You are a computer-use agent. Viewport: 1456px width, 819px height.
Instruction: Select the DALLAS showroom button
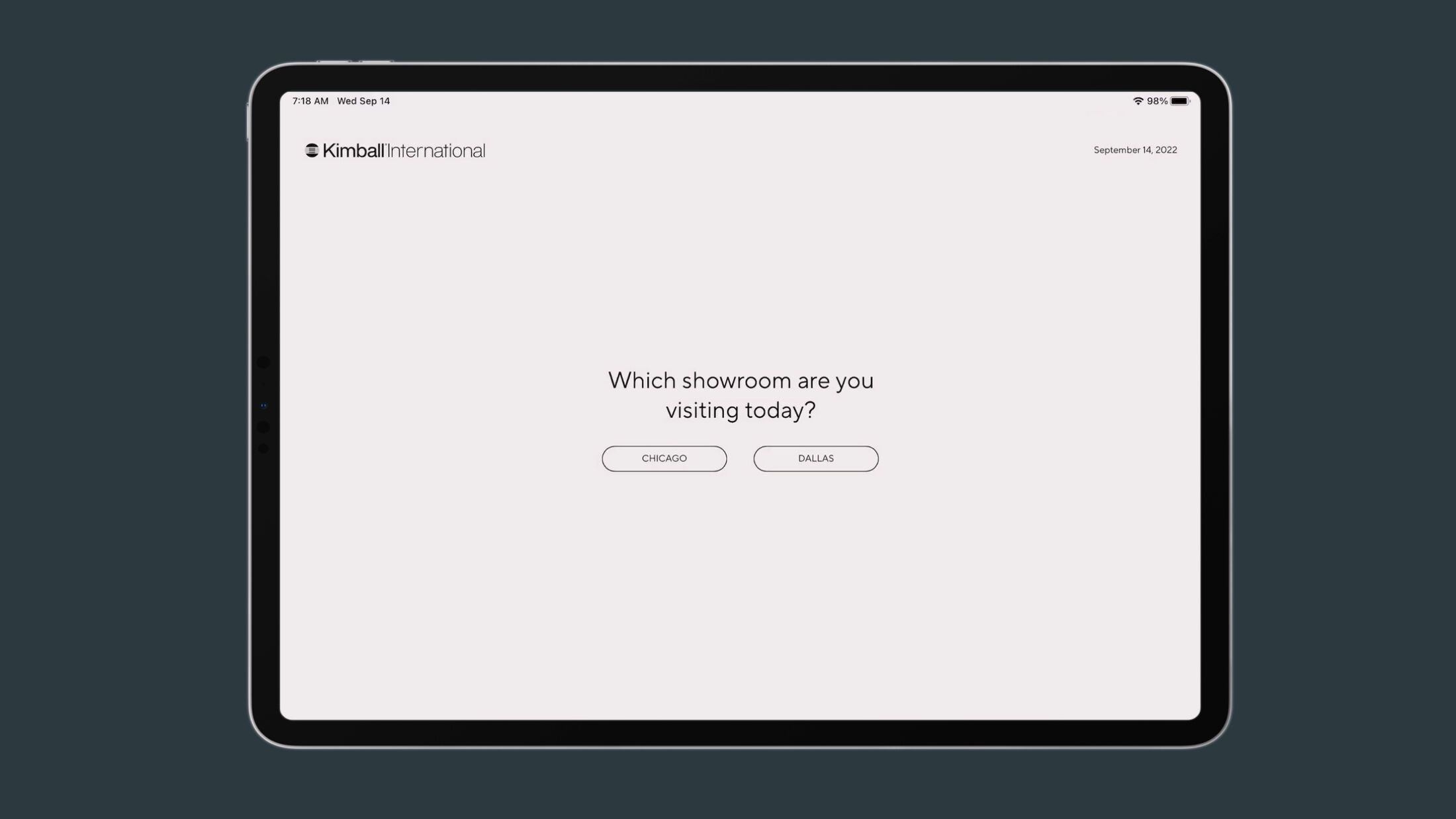pyautogui.click(x=816, y=458)
